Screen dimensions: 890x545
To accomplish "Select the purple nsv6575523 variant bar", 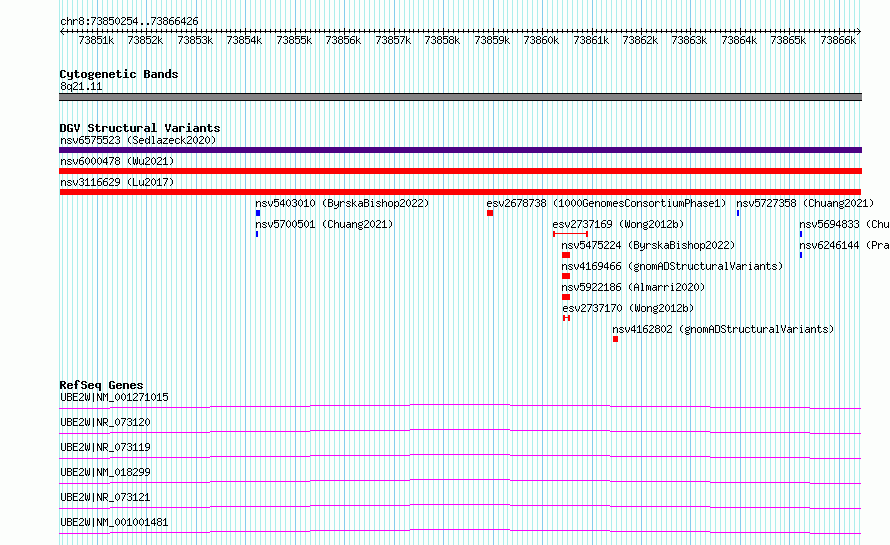I will (x=460, y=150).
